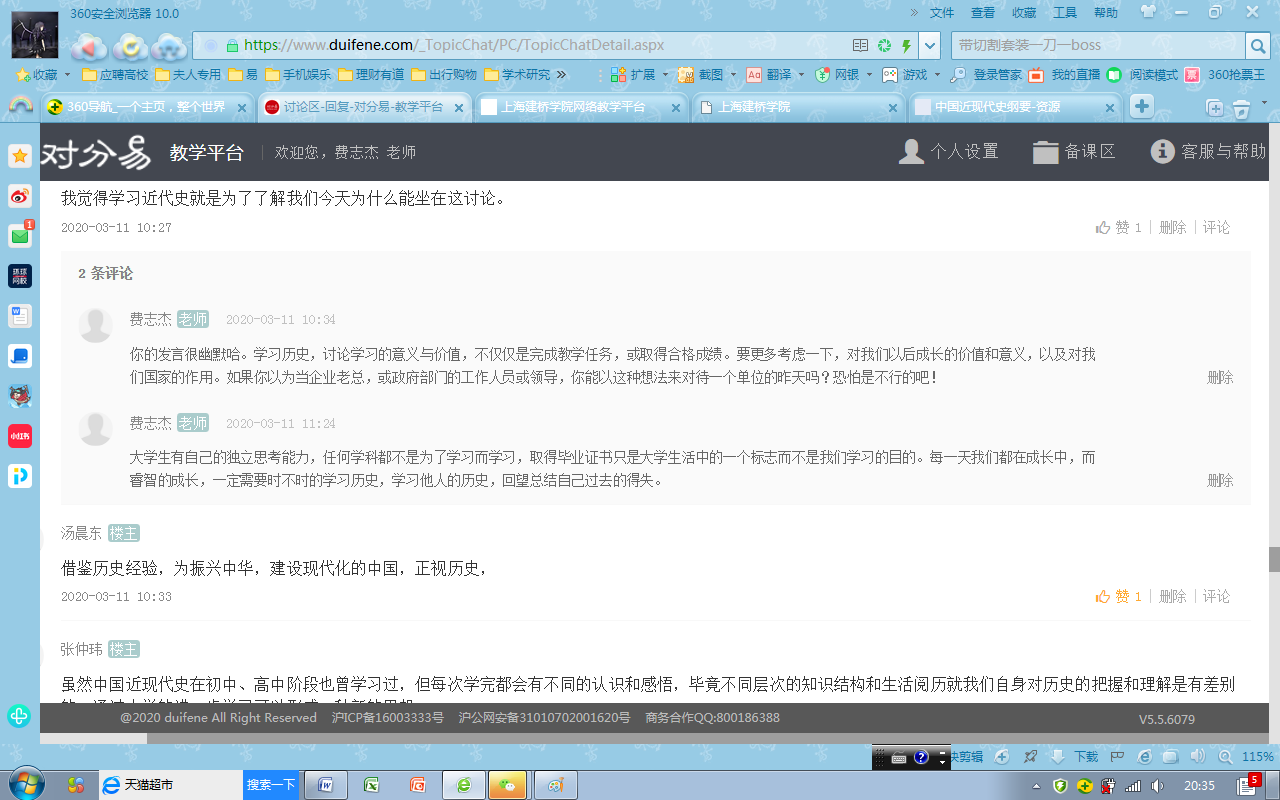This screenshot has height=800, width=1280.
Task: Open the 翻译 translate dropdown
Action: click(802, 75)
